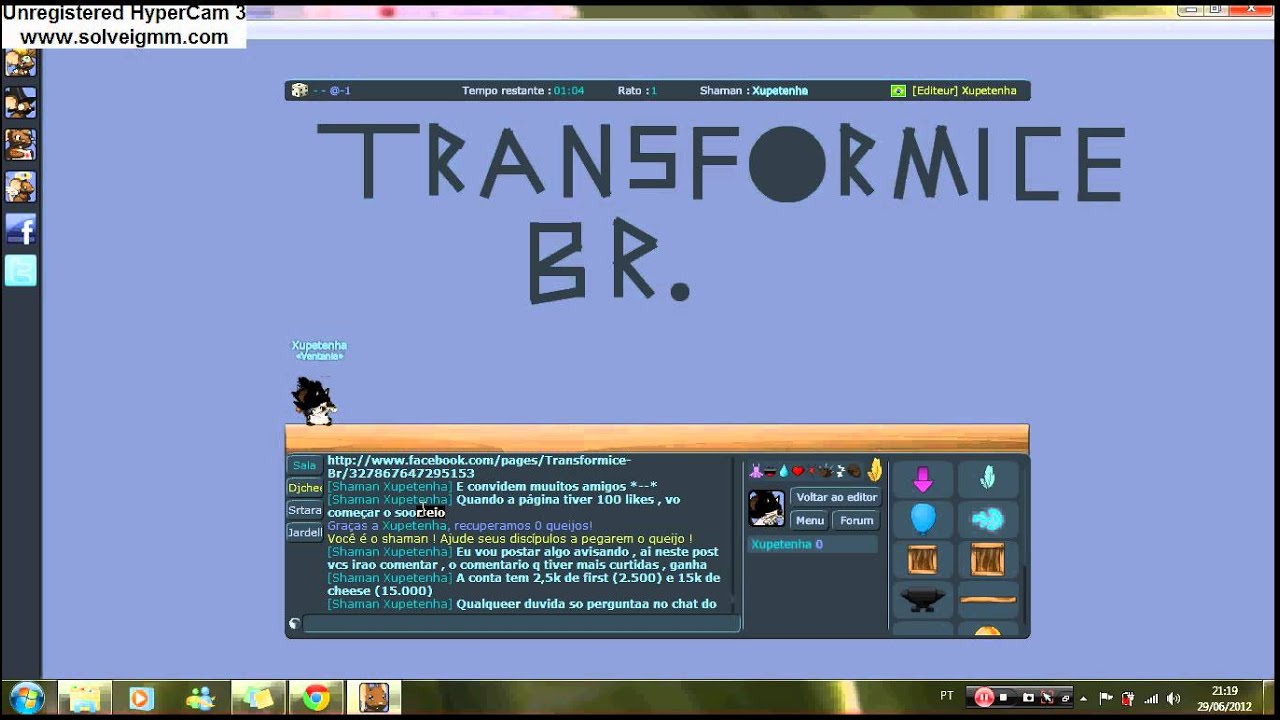The image size is (1280, 720).
Task: Click the mouse head icon in top bar
Action: pos(299,90)
